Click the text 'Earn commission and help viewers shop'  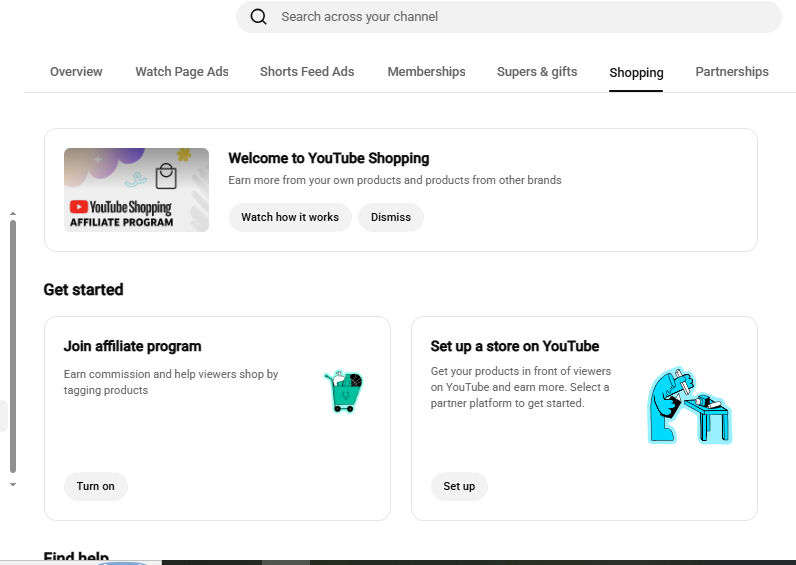tap(163, 374)
